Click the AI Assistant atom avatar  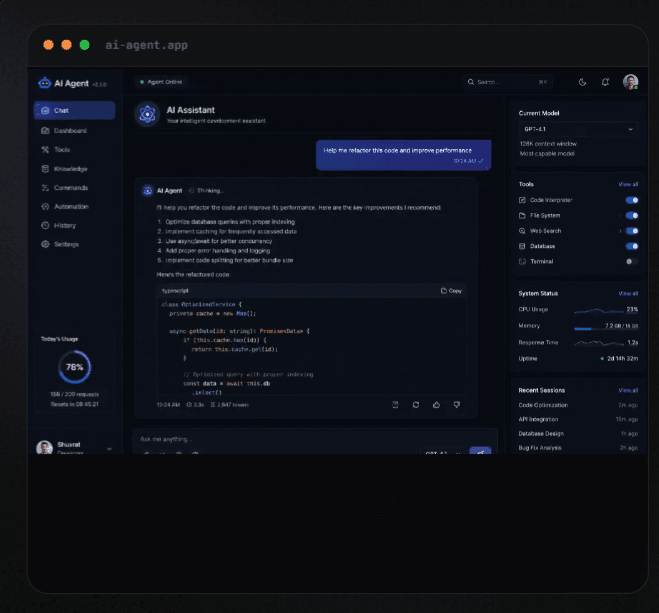point(148,114)
